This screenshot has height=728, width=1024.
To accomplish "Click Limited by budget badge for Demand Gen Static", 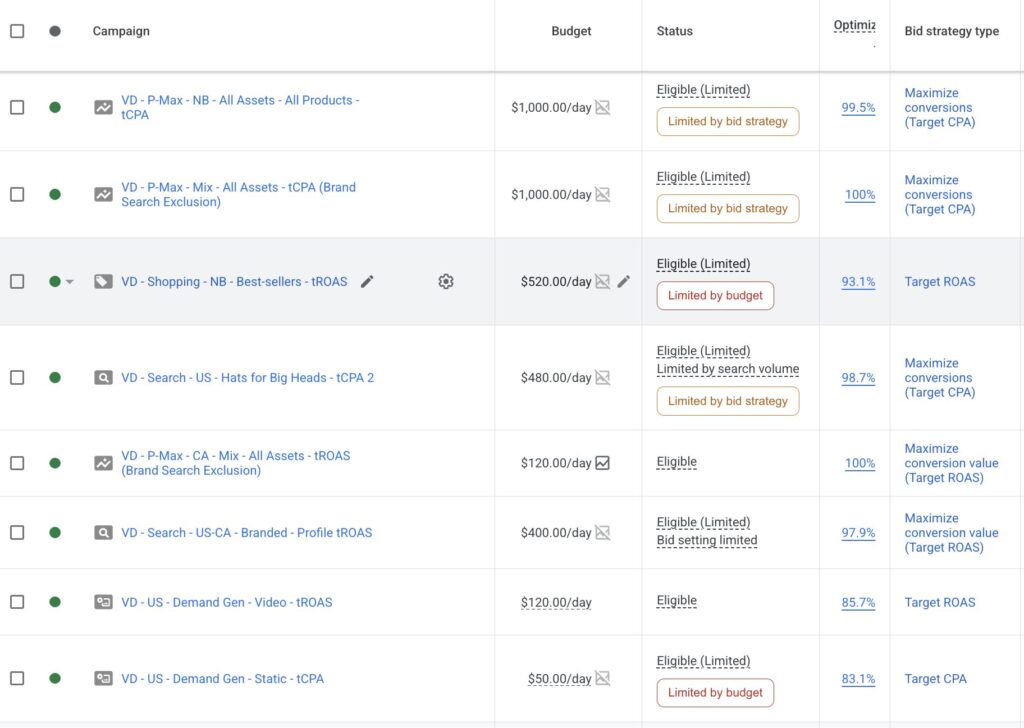I will click(x=715, y=693).
